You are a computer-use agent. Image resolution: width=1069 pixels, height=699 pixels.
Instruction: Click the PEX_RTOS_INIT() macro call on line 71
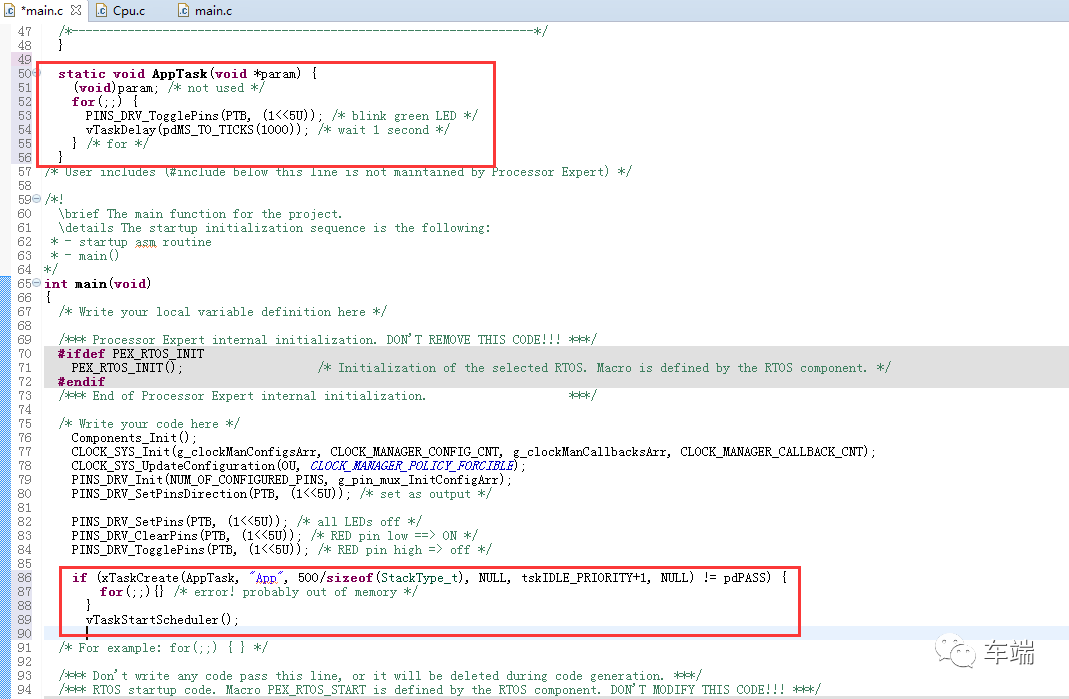point(126,368)
